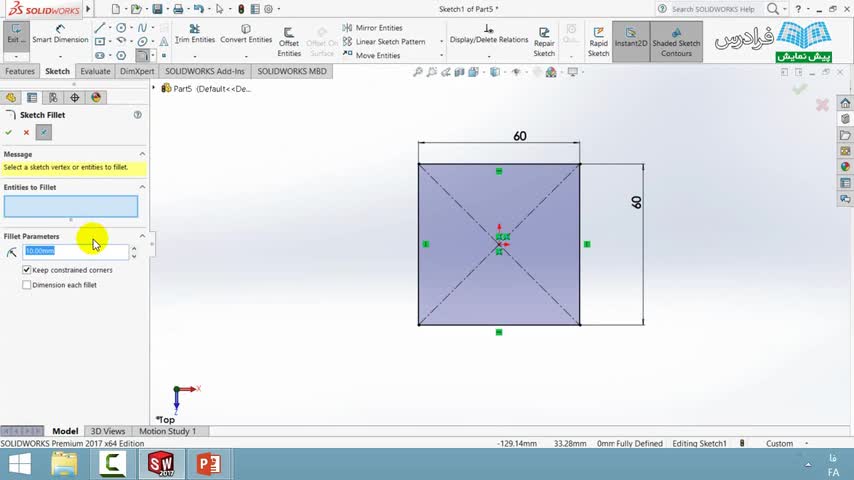
Task: Open Display/Delete Relations
Action: (x=489, y=34)
